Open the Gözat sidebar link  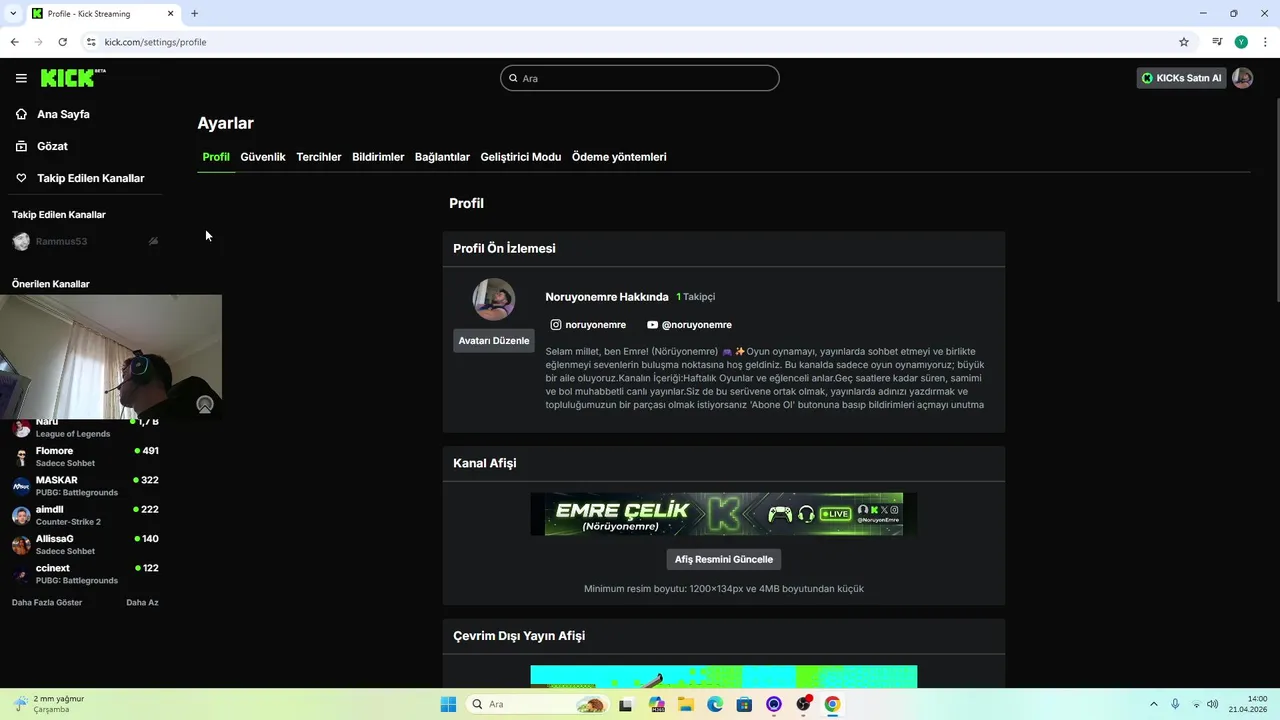coord(52,146)
